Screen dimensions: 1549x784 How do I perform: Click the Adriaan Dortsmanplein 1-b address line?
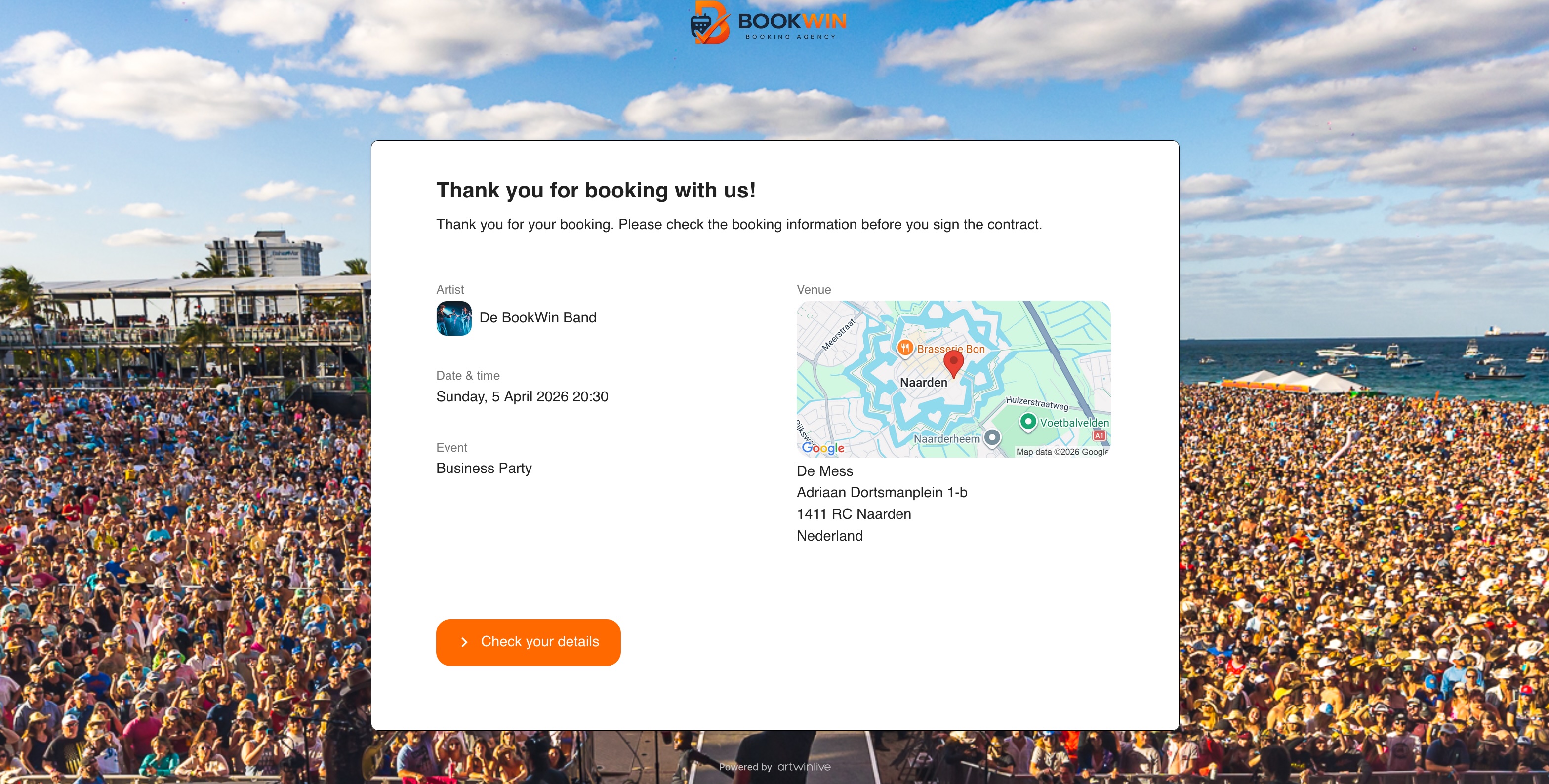pyautogui.click(x=882, y=492)
